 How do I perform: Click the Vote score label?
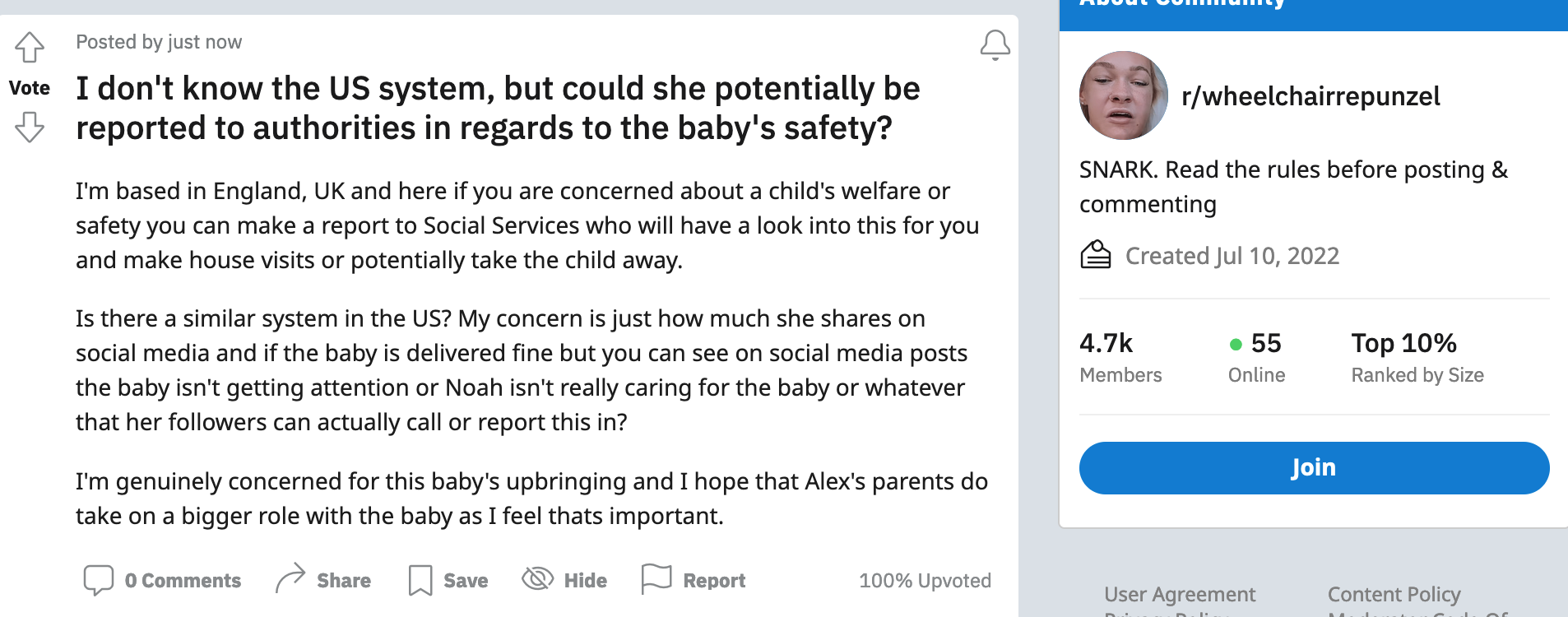tap(30, 88)
